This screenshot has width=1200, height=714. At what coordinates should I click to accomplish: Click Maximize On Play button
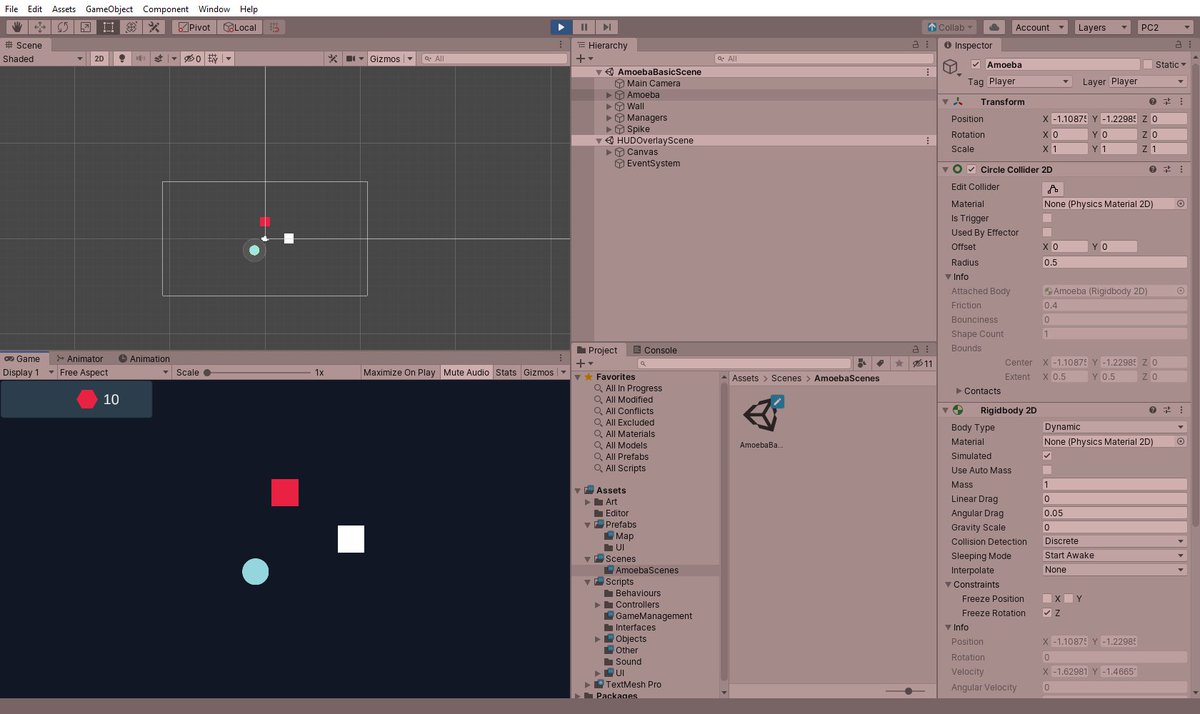(399, 373)
